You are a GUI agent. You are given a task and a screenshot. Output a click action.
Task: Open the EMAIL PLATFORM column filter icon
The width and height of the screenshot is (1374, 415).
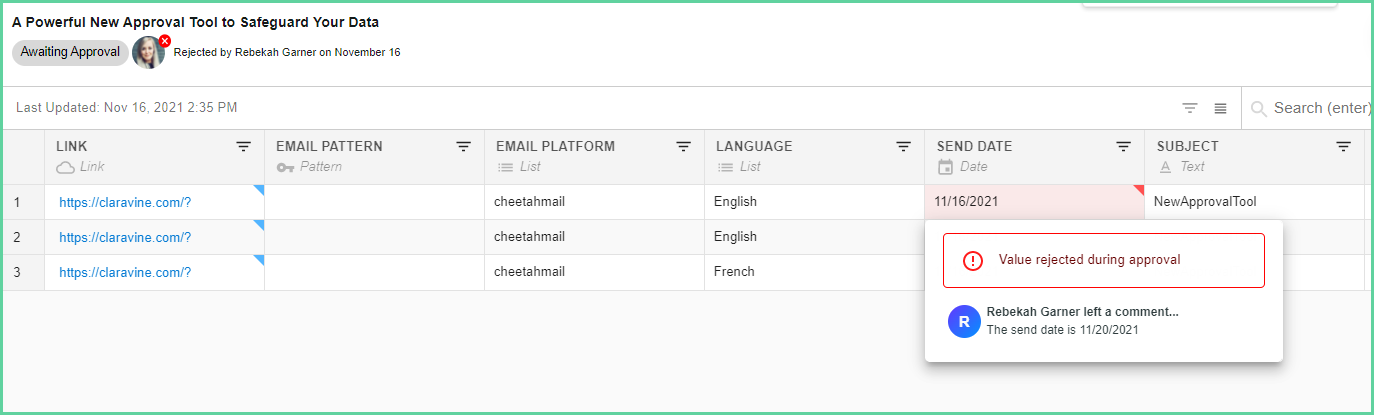point(683,147)
